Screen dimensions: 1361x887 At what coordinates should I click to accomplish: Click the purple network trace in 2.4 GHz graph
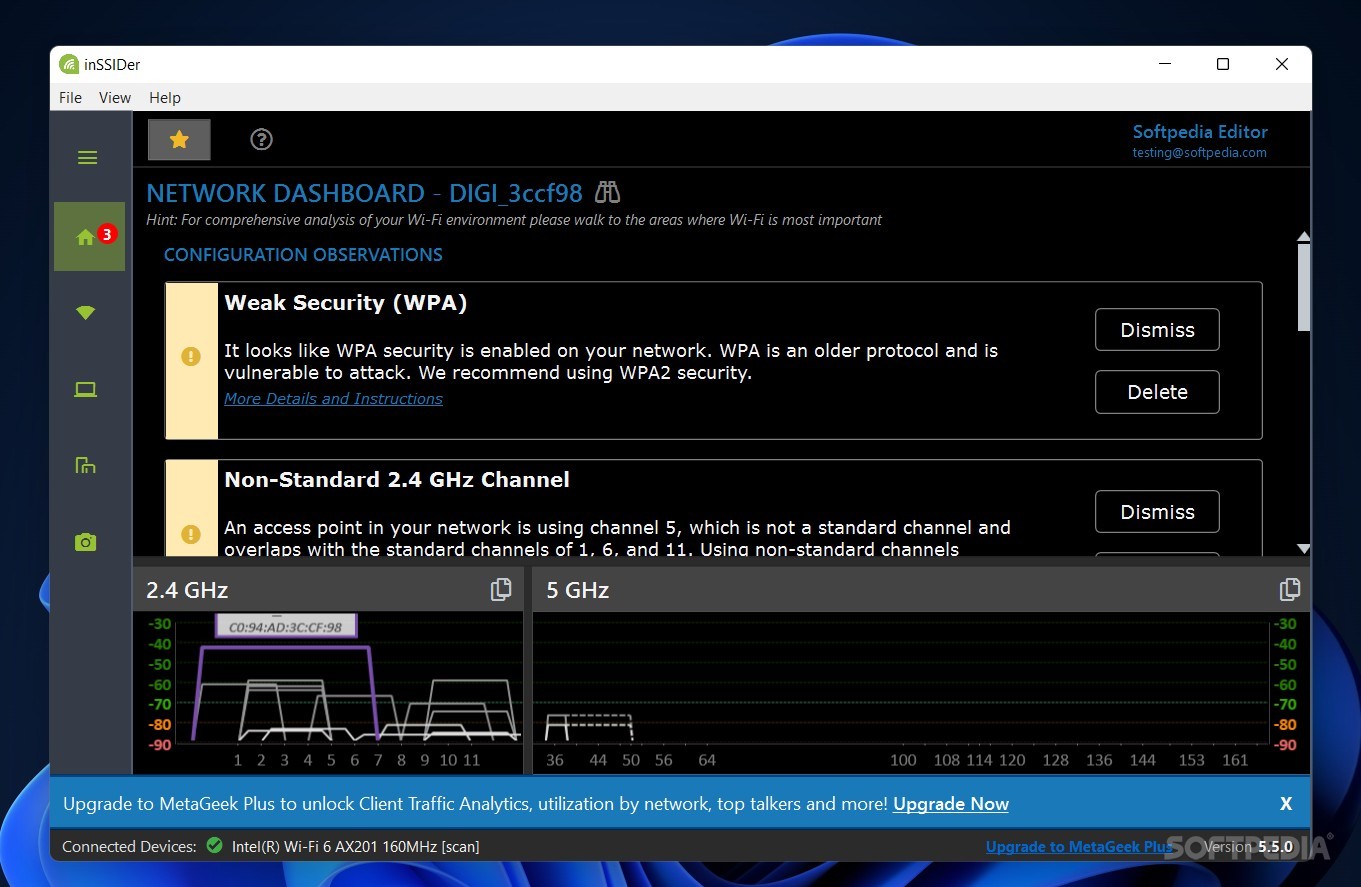[285, 648]
